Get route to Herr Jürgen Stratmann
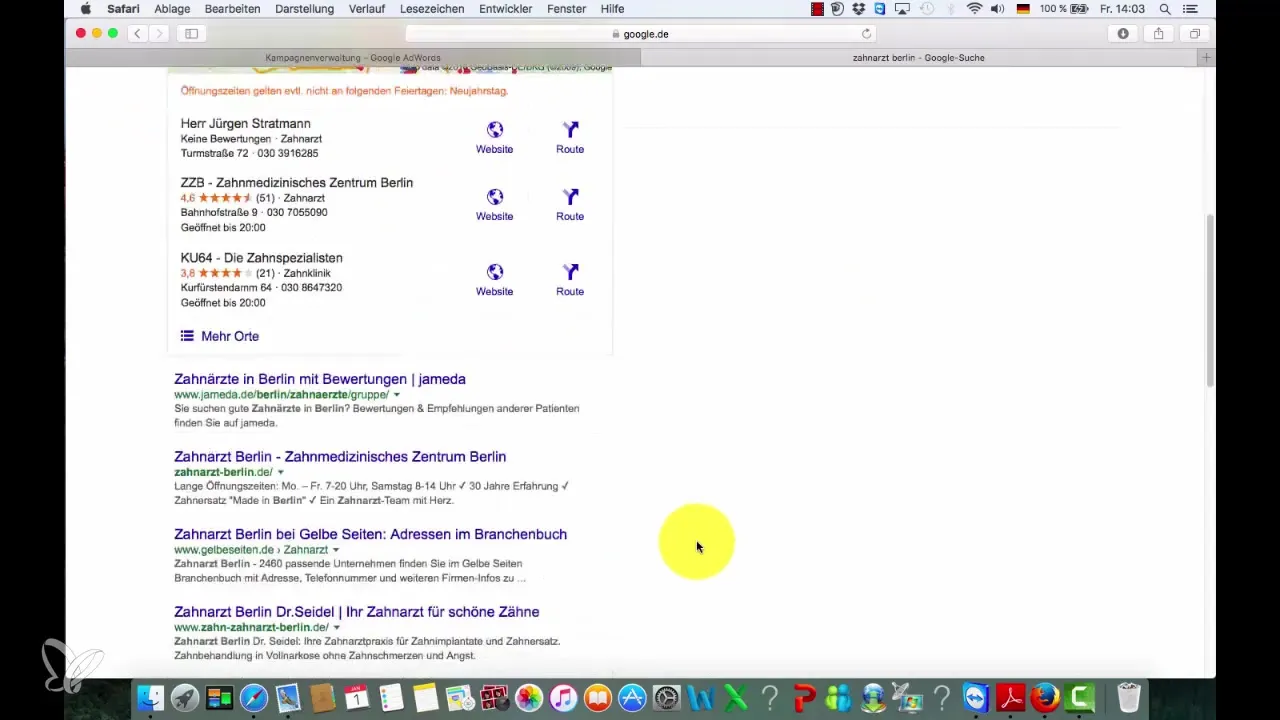 click(x=570, y=138)
